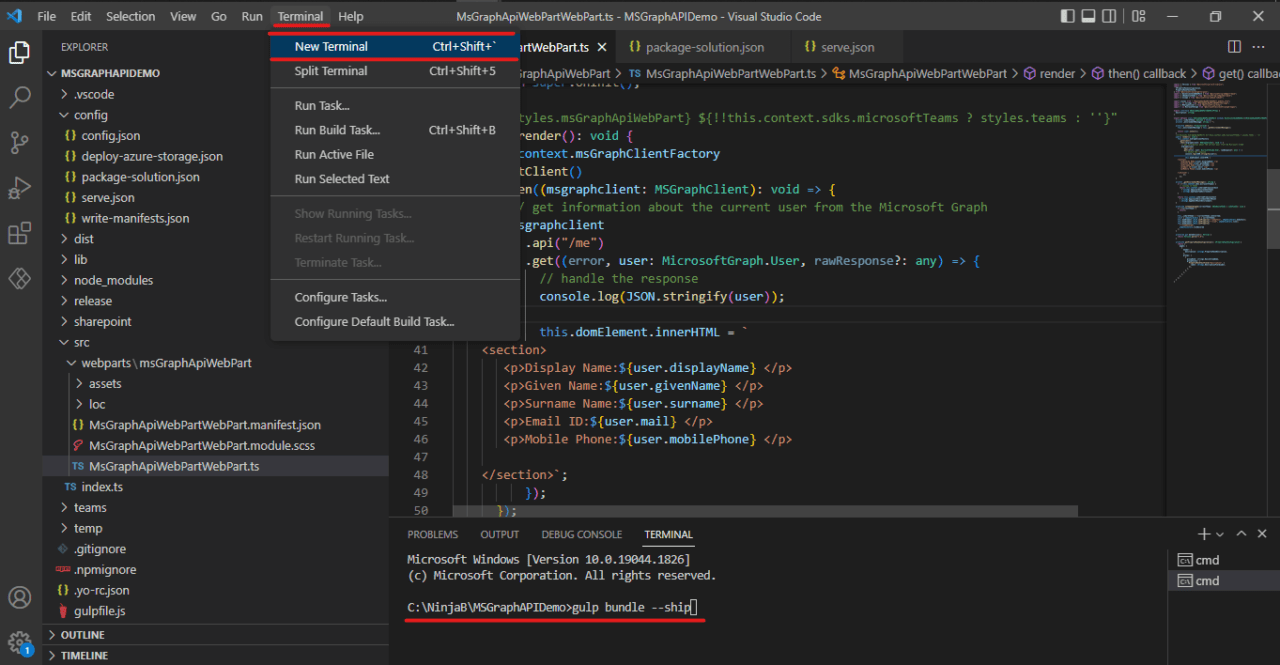Choose Configure Tasks... menu entry

pyautogui.click(x=340, y=297)
